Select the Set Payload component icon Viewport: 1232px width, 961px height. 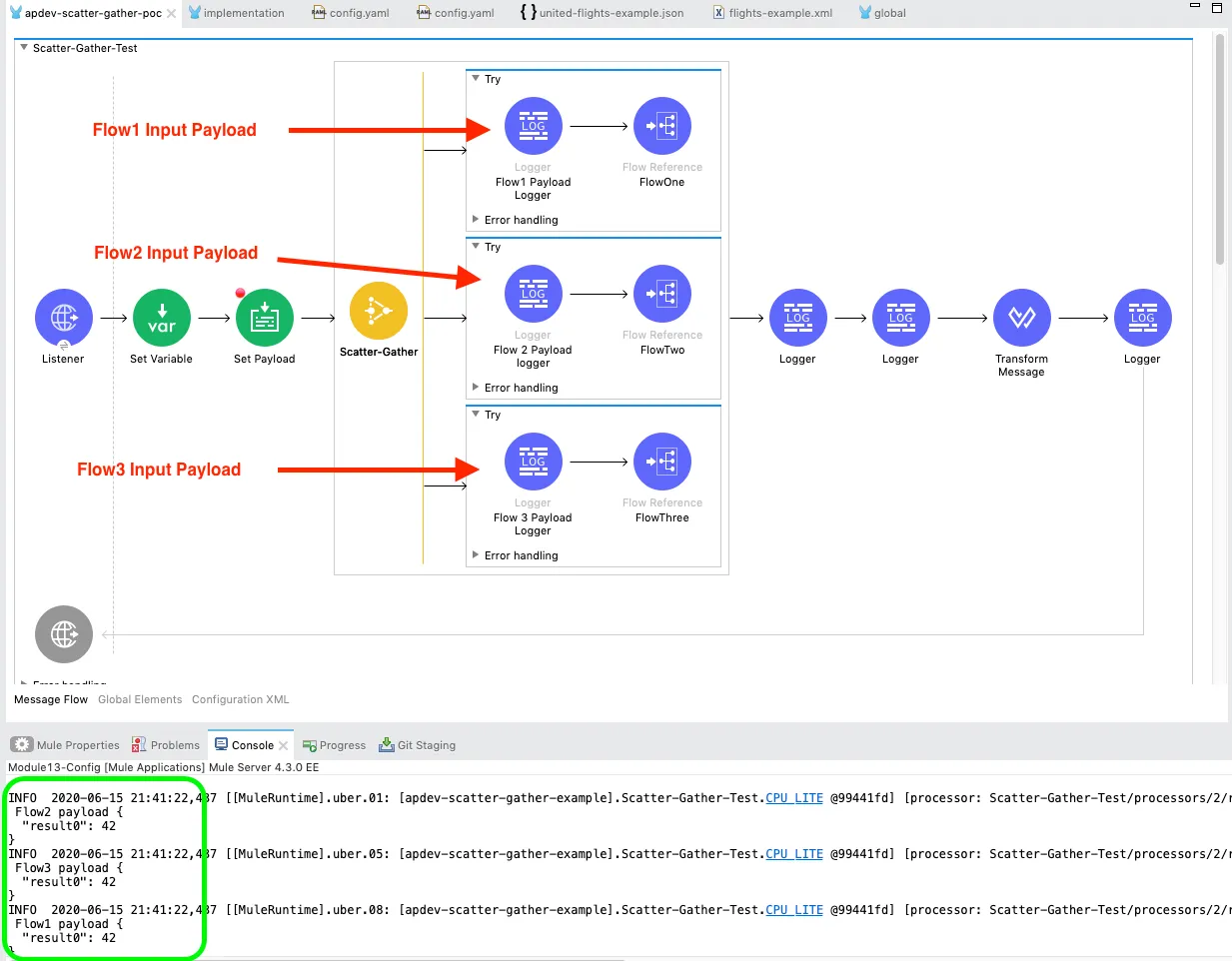coord(265,318)
